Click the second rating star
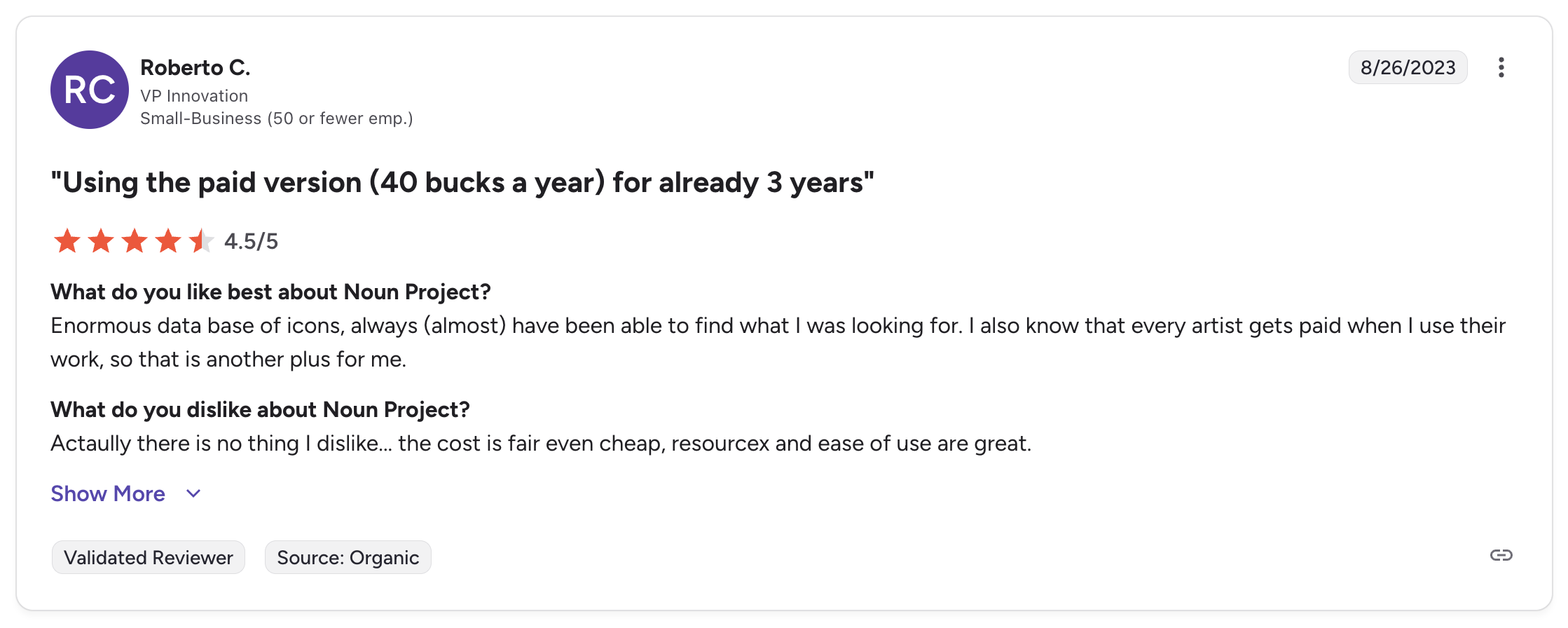Image resolution: width=1568 pixels, height=628 pixels. point(101,241)
